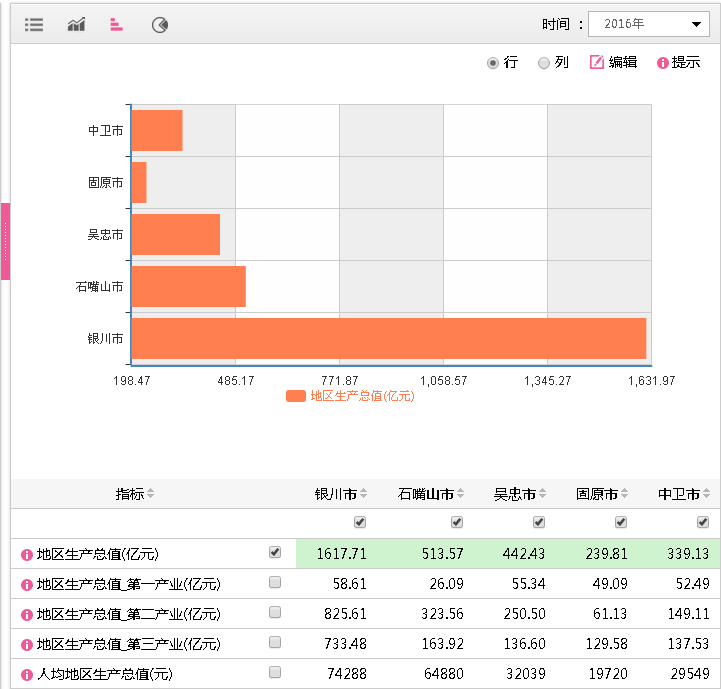Image resolution: width=721 pixels, height=689 pixels.
Task: Click the 银川市 bar in chart
Action: coord(389,339)
